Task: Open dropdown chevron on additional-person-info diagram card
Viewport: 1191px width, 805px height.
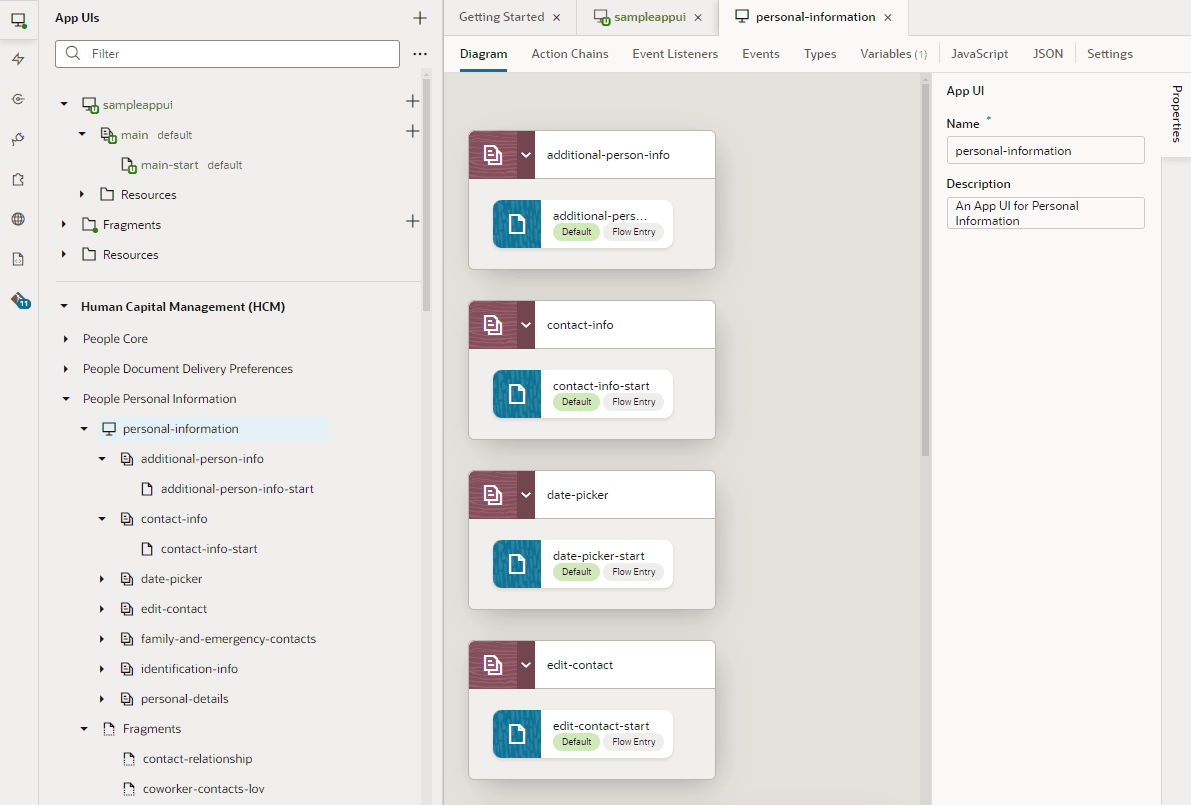Action: [x=526, y=155]
